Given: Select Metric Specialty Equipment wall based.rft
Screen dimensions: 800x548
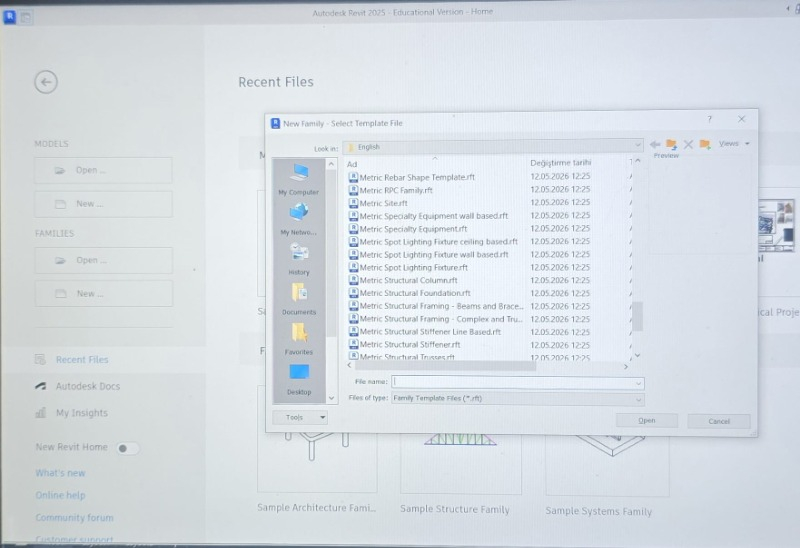Looking at the screenshot, I should coord(434,216).
